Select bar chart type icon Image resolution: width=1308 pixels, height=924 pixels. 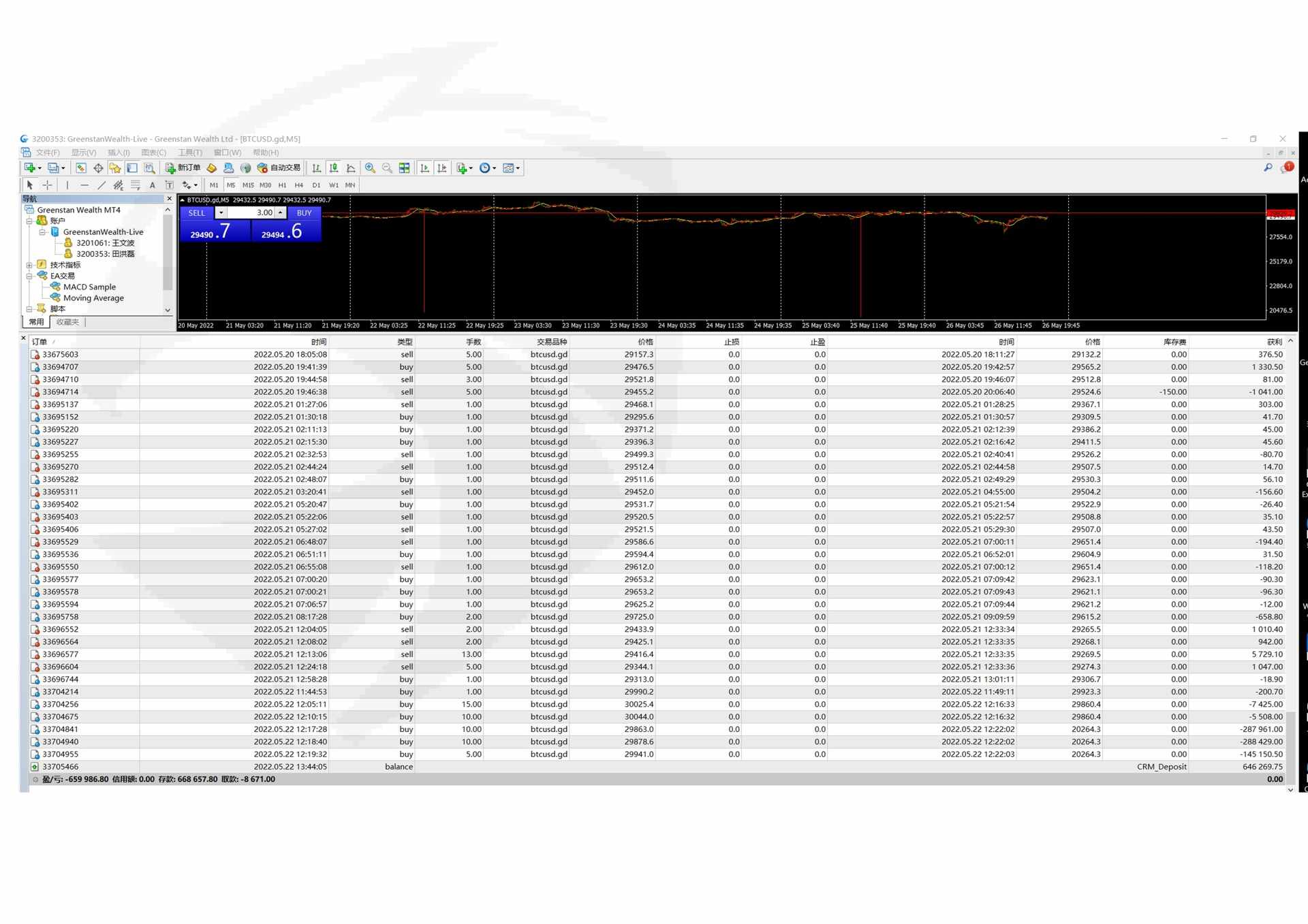point(317,168)
